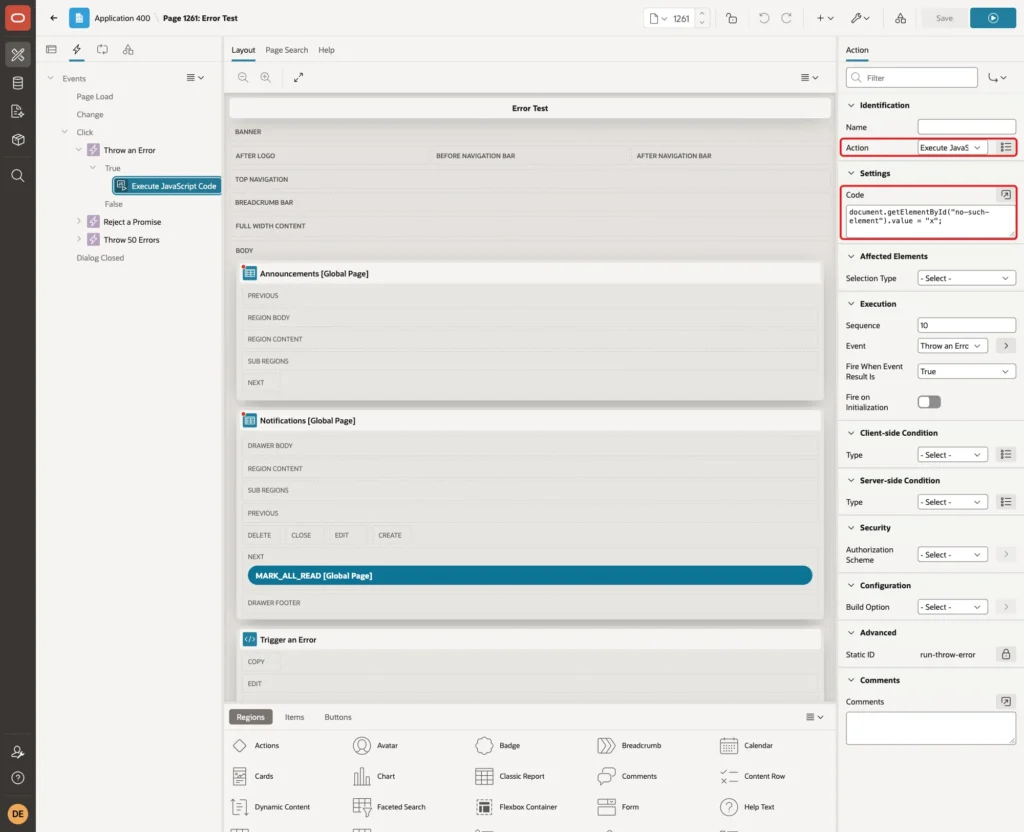Select Dynamic Actions lightning tab icon

pos(76,50)
